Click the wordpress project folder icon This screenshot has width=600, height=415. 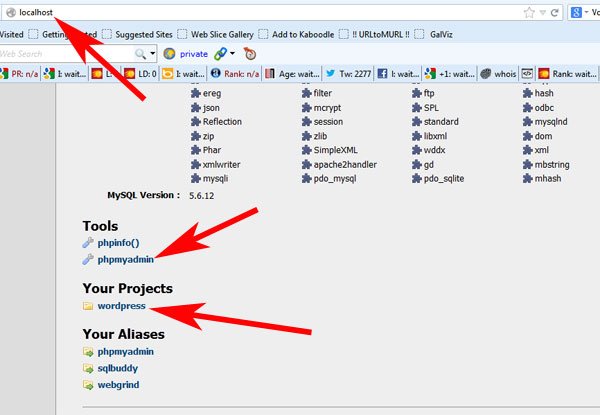(88, 305)
